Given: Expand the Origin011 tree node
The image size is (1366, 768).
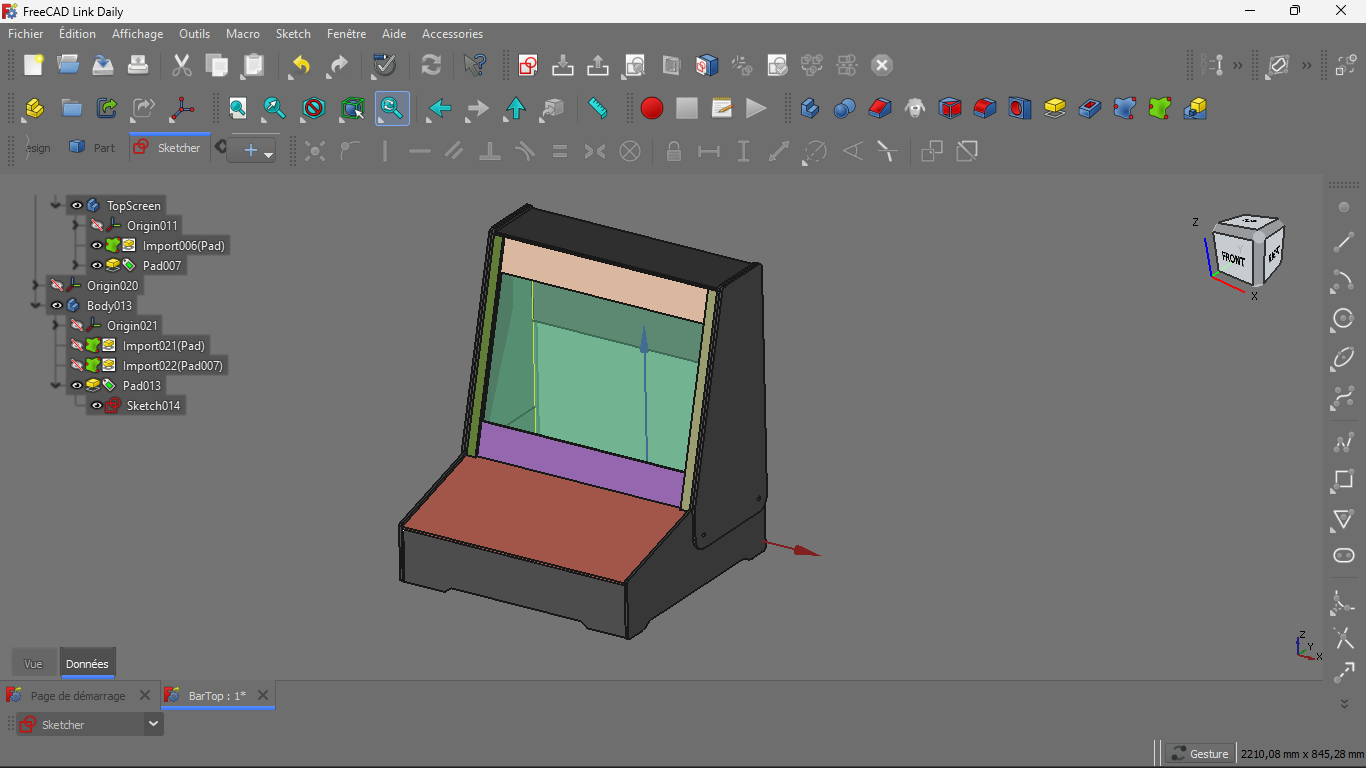Looking at the screenshot, I should point(76,225).
